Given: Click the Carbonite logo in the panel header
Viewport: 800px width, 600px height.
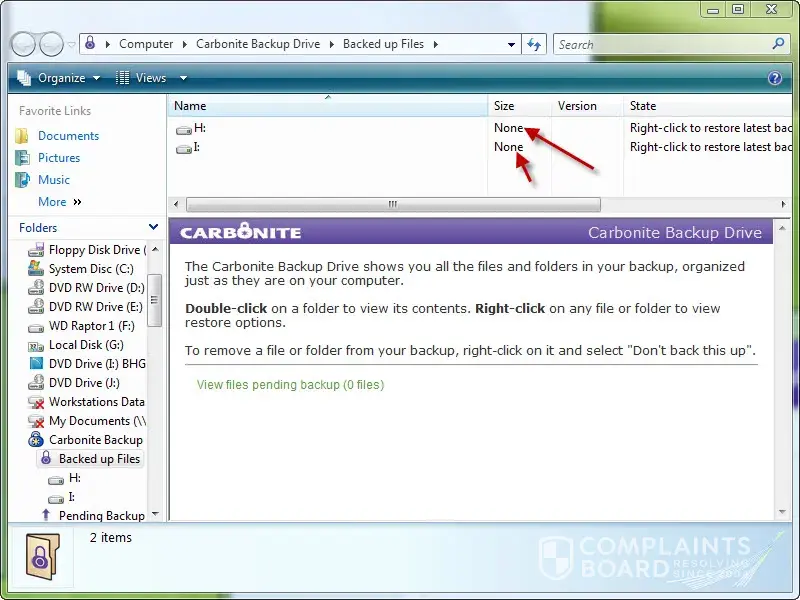Looking at the screenshot, I should (x=240, y=232).
